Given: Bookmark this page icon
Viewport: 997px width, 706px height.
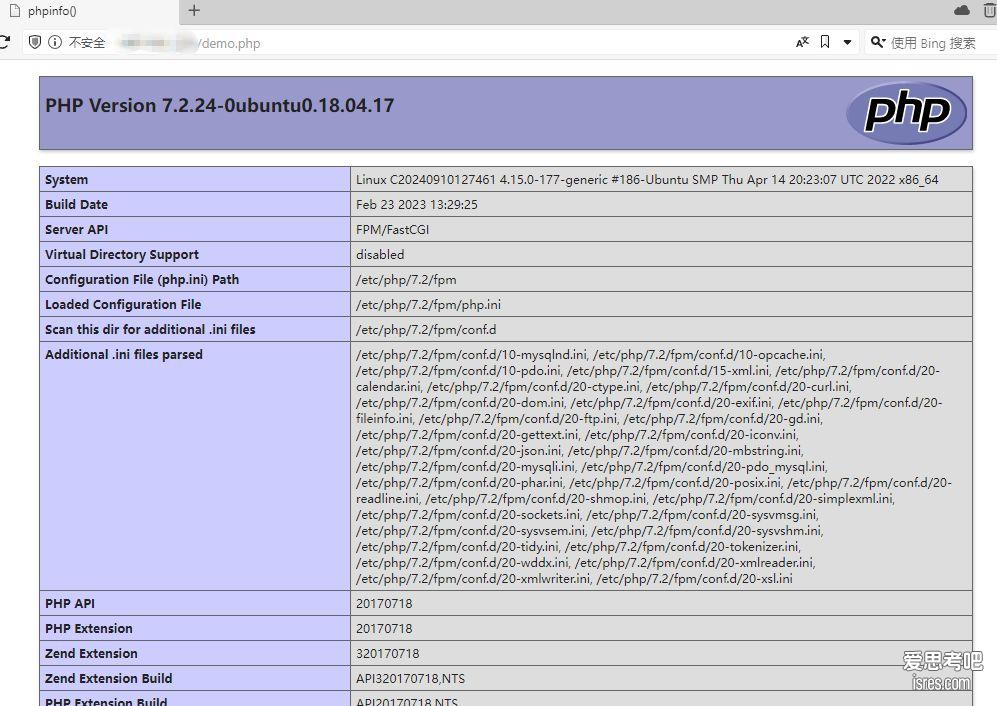Looking at the screenshot, I should (x=825, y=42).
